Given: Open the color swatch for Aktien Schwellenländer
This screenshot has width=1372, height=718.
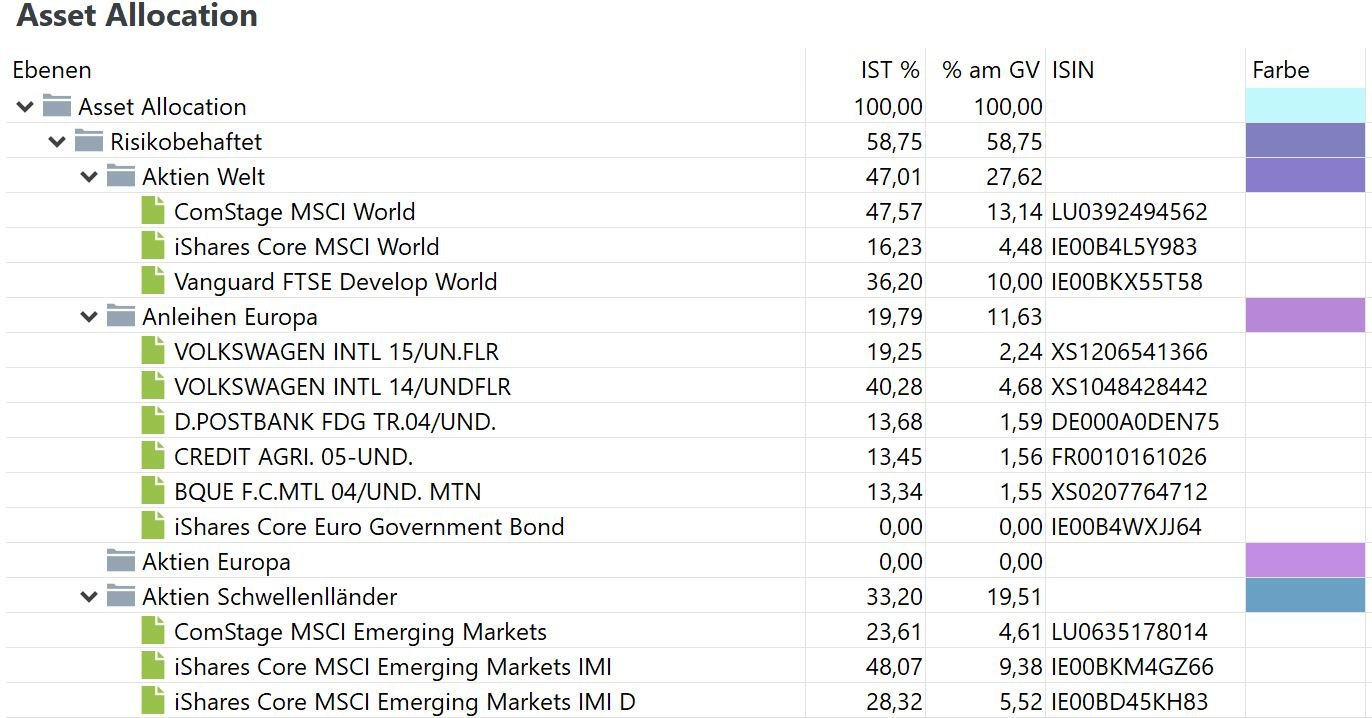Looking at the screenshot, I should 1305,596.
